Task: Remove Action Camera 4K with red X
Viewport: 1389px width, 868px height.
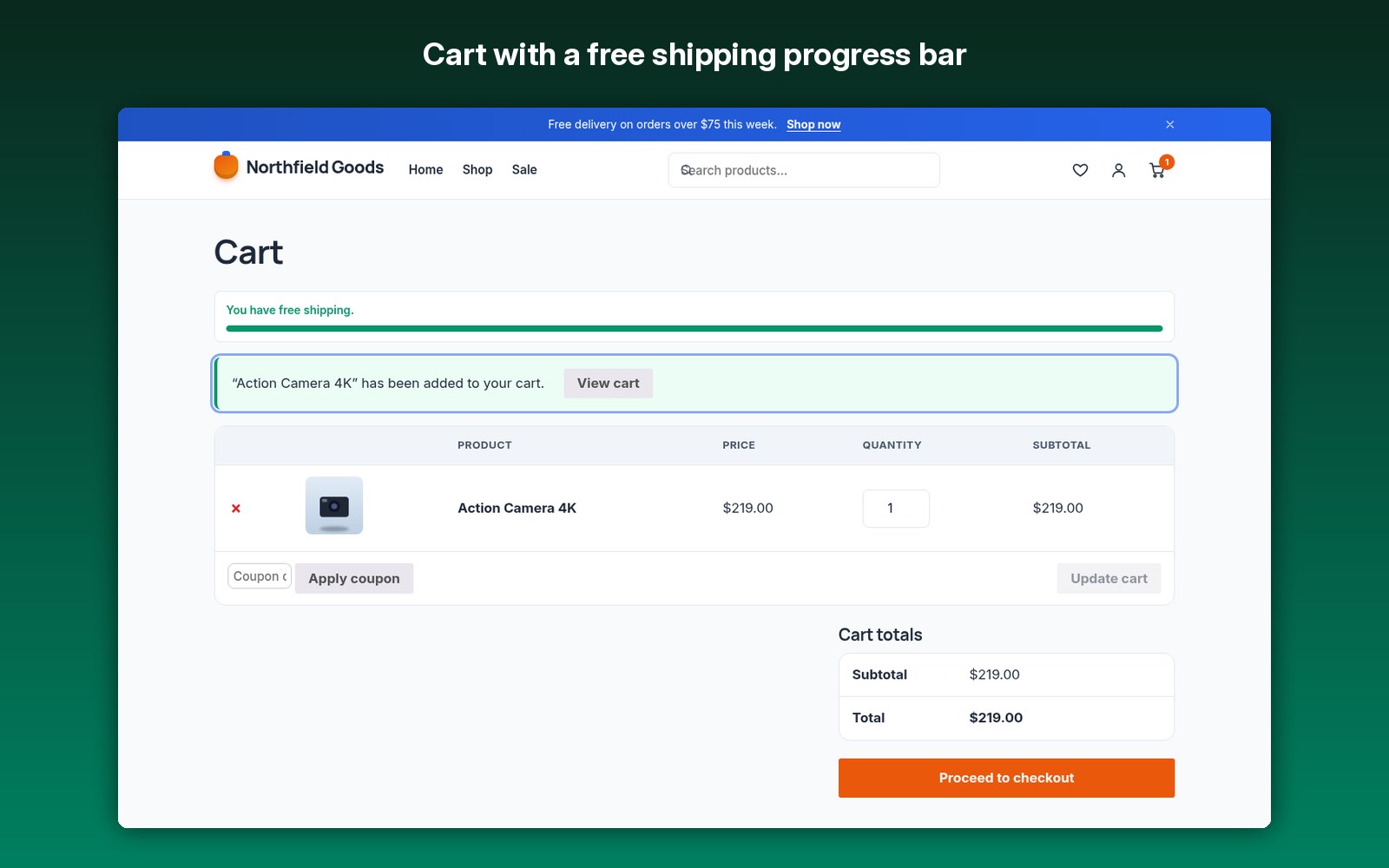Action: coord(236,509)
